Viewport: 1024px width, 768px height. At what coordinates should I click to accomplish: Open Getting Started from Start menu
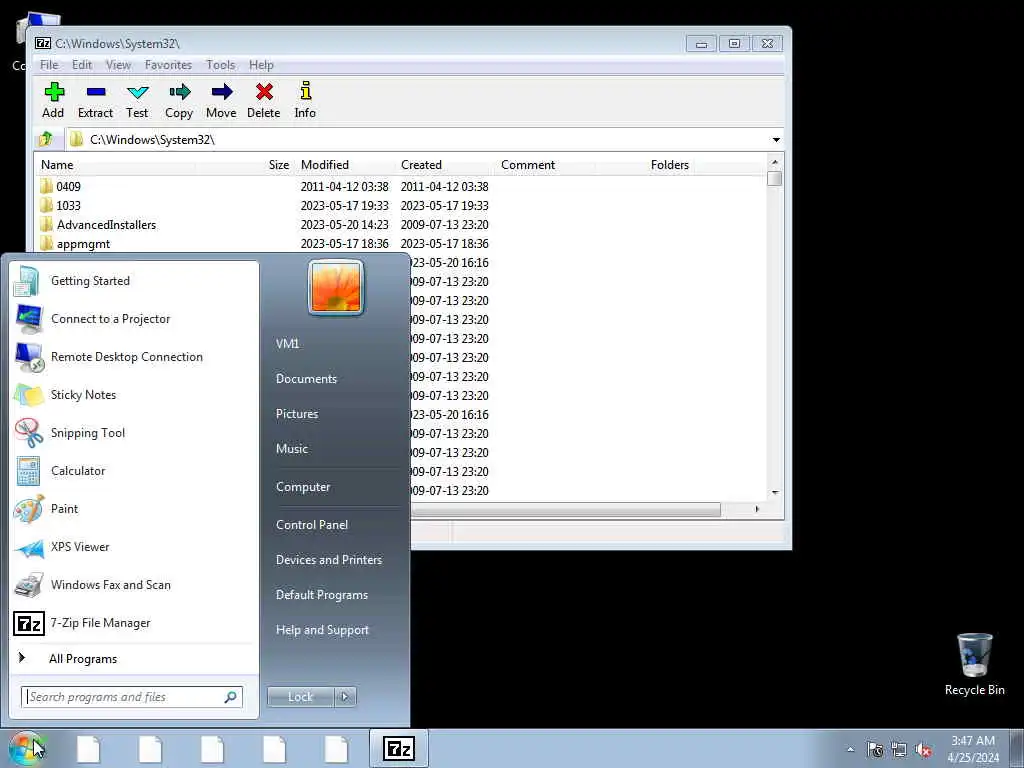coord(134,281)
